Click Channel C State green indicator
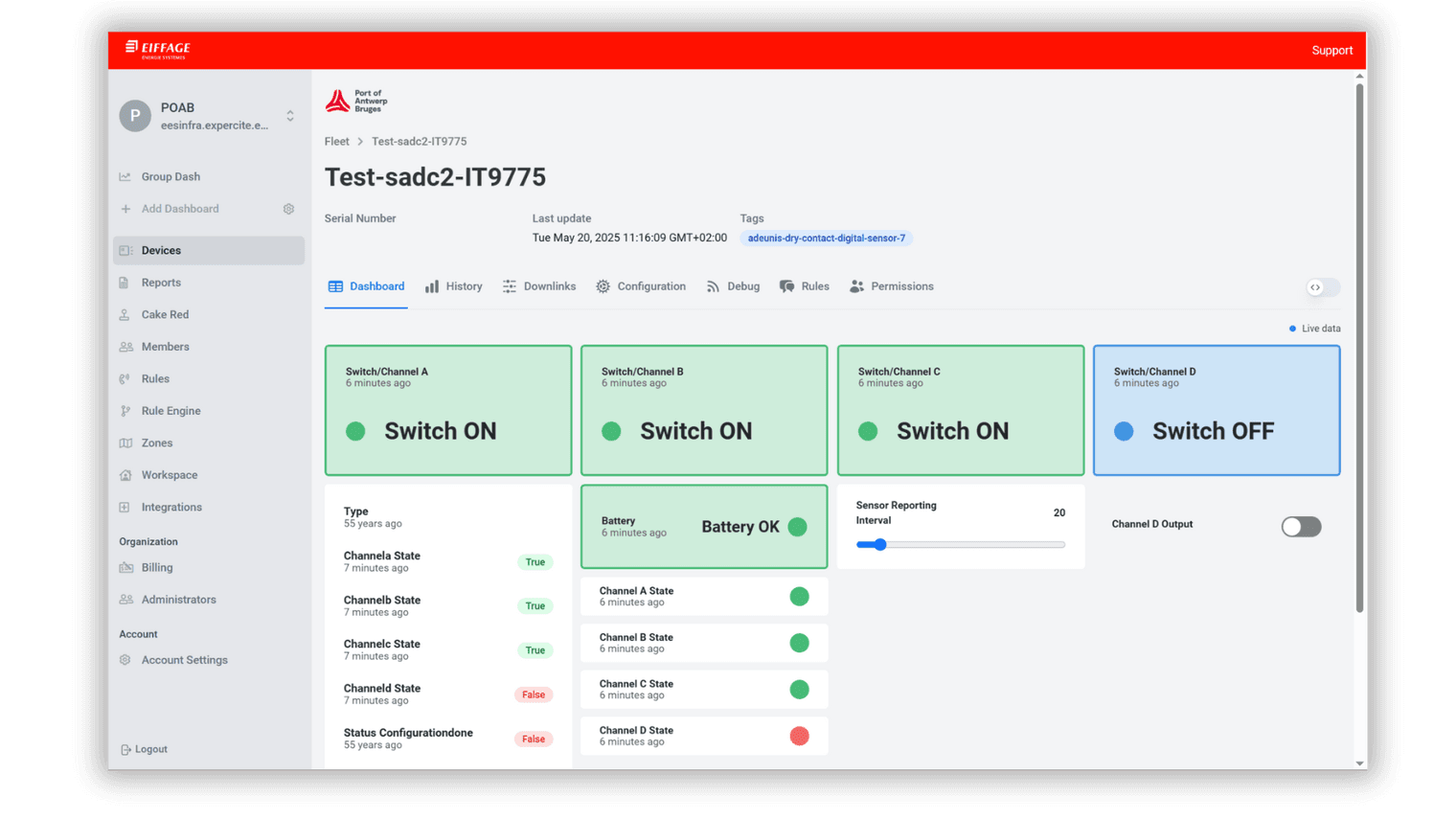This screenshot has height=819, width=1456. coord(799,690)
